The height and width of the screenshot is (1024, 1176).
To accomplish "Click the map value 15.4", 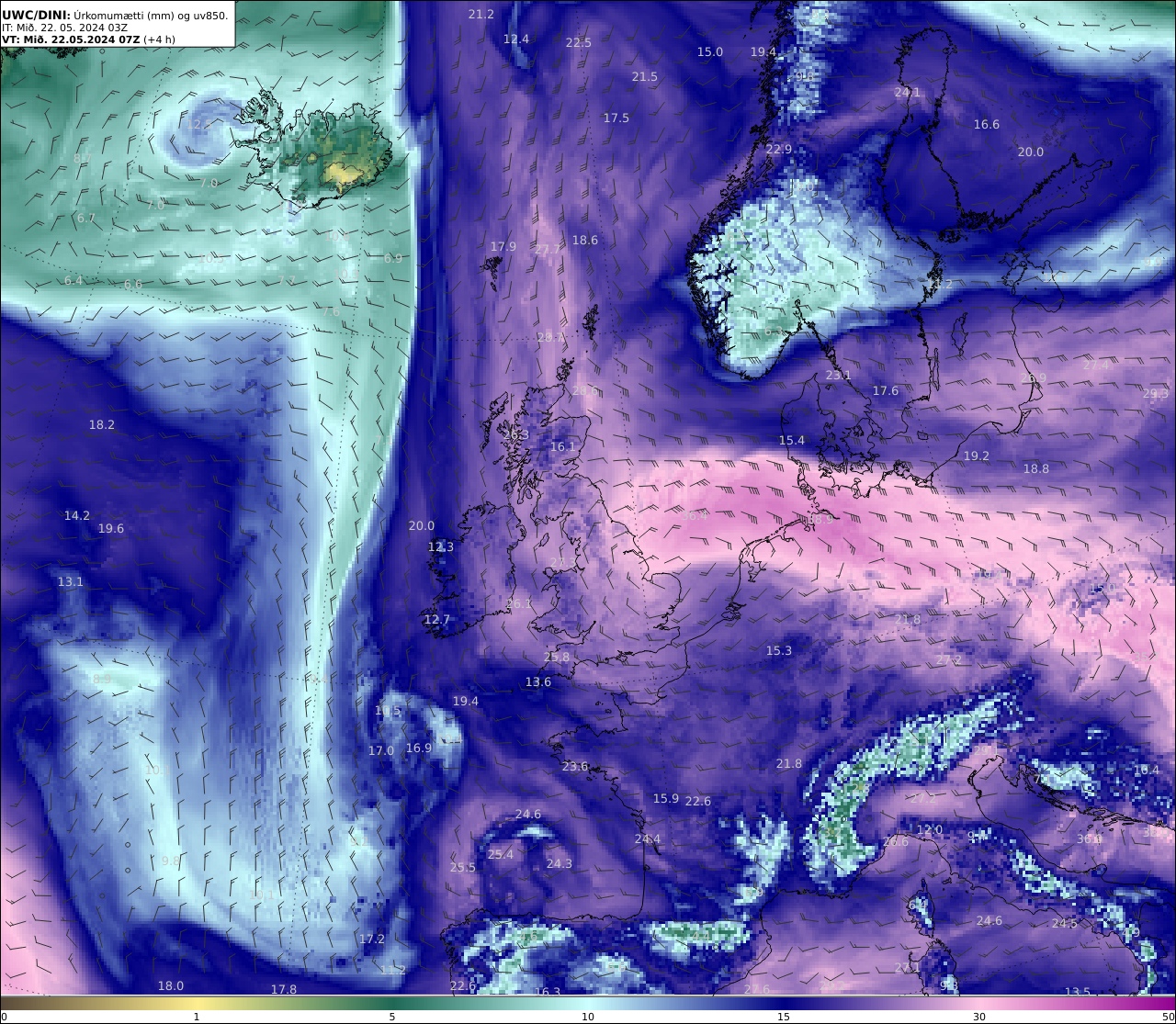I will coord(792,440).
